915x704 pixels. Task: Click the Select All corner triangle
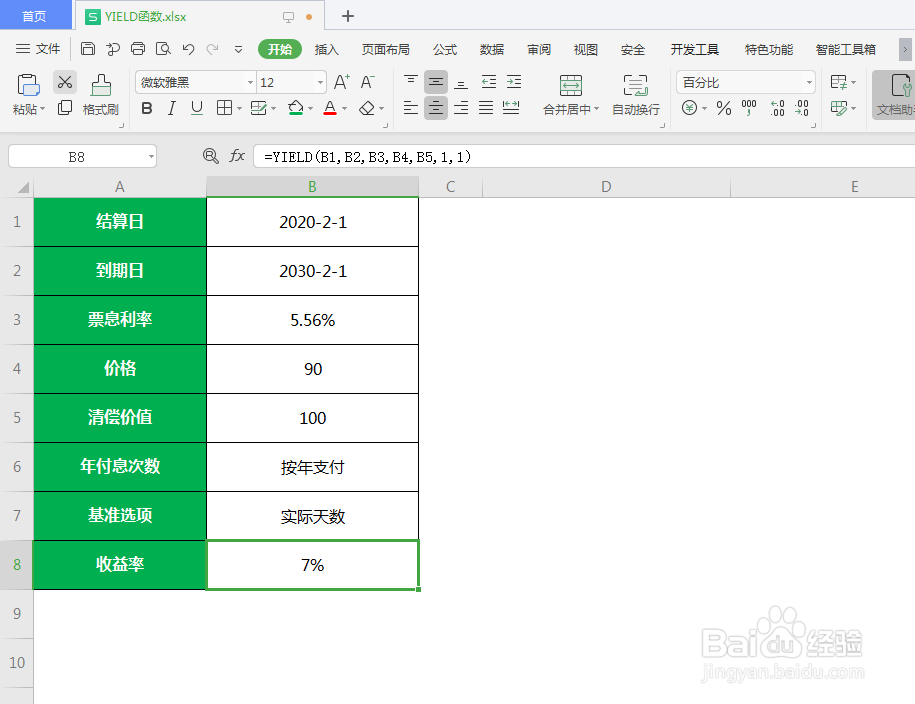point(23,187)
